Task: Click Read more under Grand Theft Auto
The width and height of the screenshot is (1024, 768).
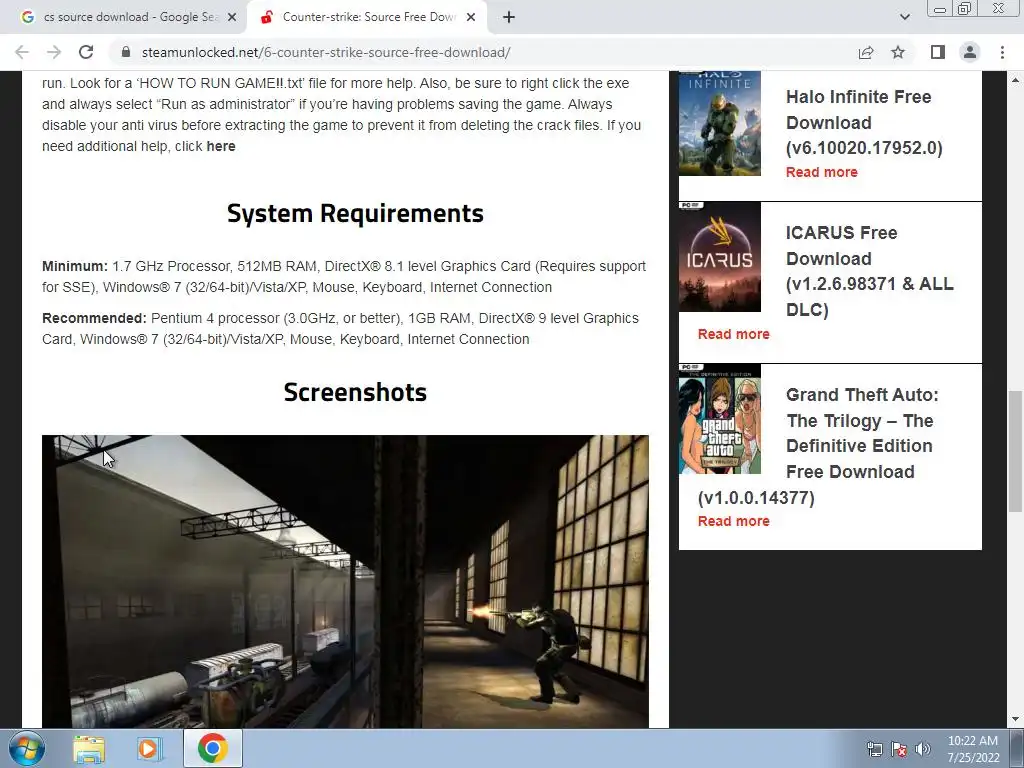Action: tap(733, 521)
